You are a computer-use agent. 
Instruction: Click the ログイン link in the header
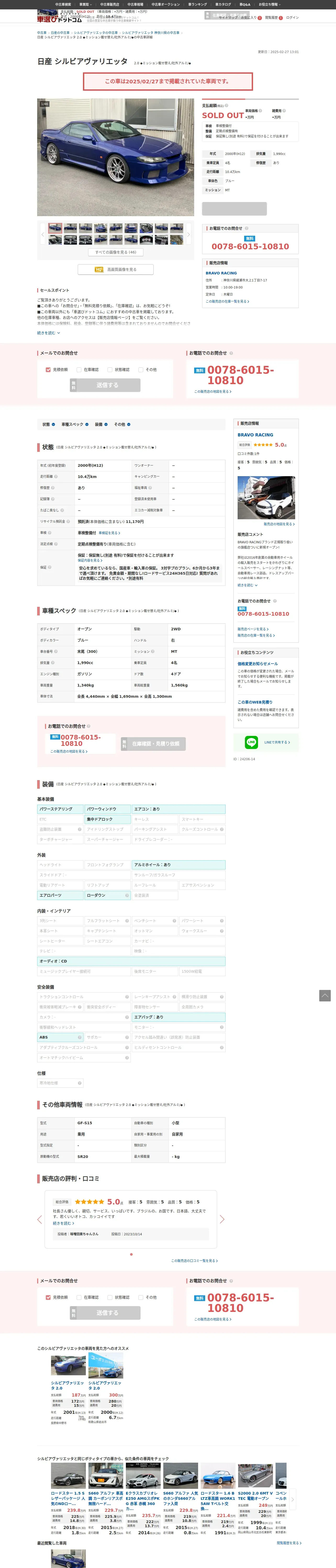[x=293, y=18]
